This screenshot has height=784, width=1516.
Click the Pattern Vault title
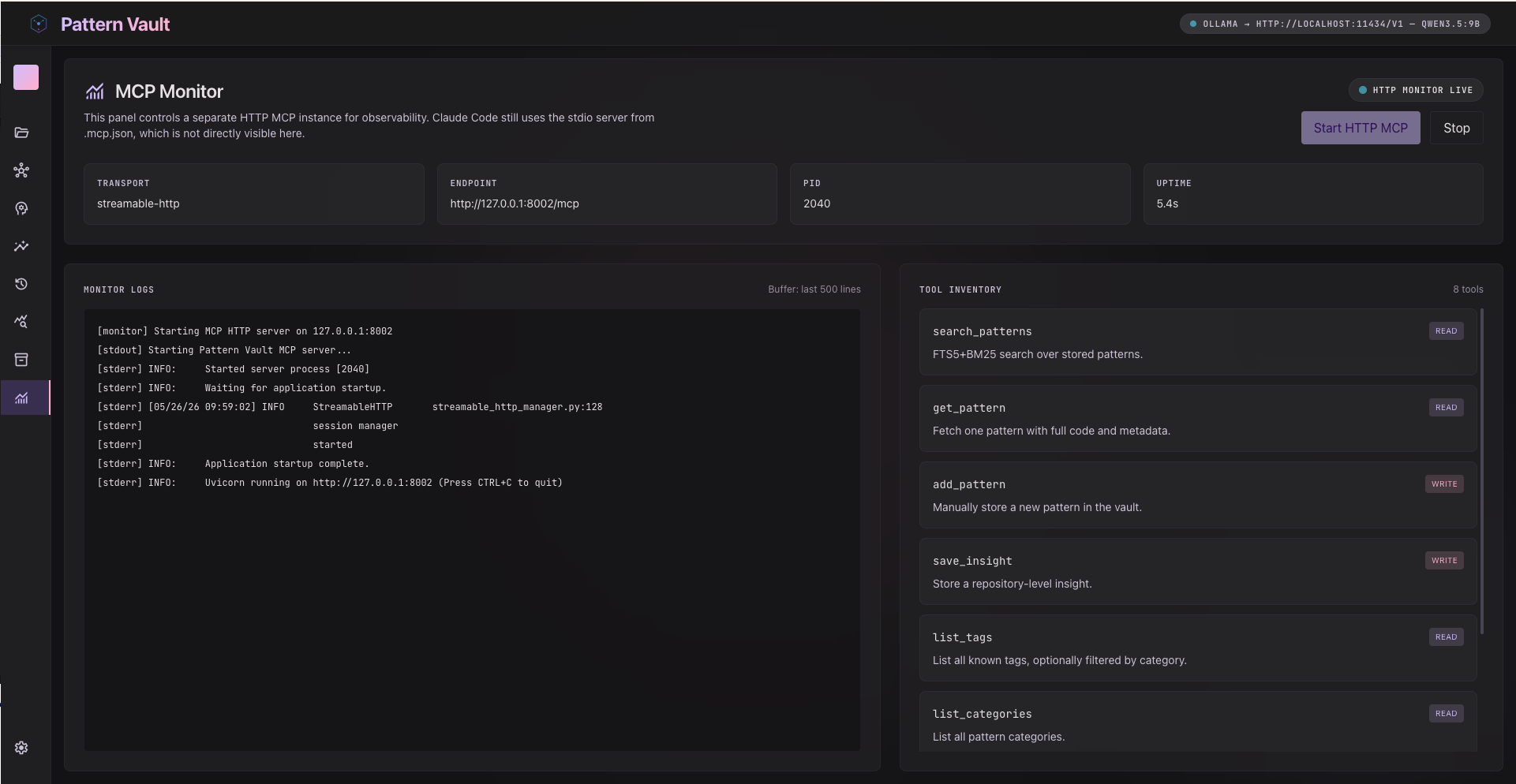115,24
